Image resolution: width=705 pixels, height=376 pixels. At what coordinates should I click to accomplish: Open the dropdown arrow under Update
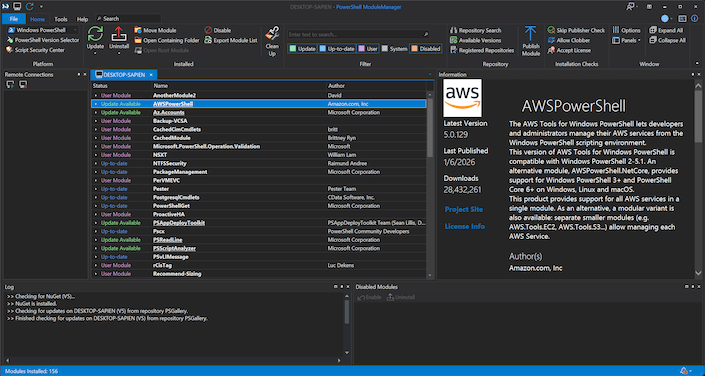coord(95,53)
